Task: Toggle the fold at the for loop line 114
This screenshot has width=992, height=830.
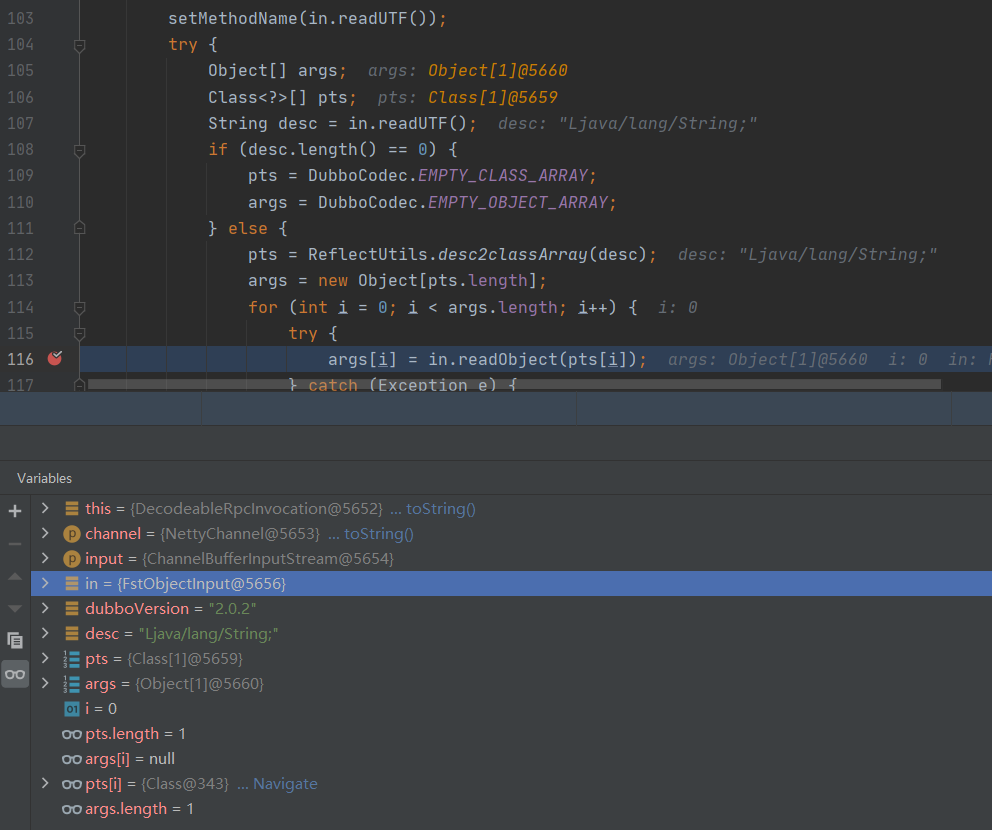Action: click(79, 307)
